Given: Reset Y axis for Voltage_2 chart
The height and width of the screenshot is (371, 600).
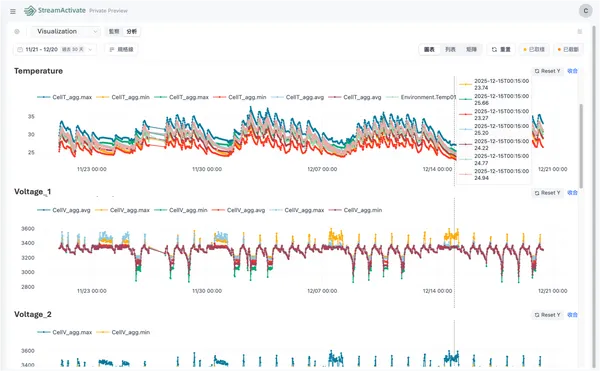Looking at the screenshot, I should point(548,315).
